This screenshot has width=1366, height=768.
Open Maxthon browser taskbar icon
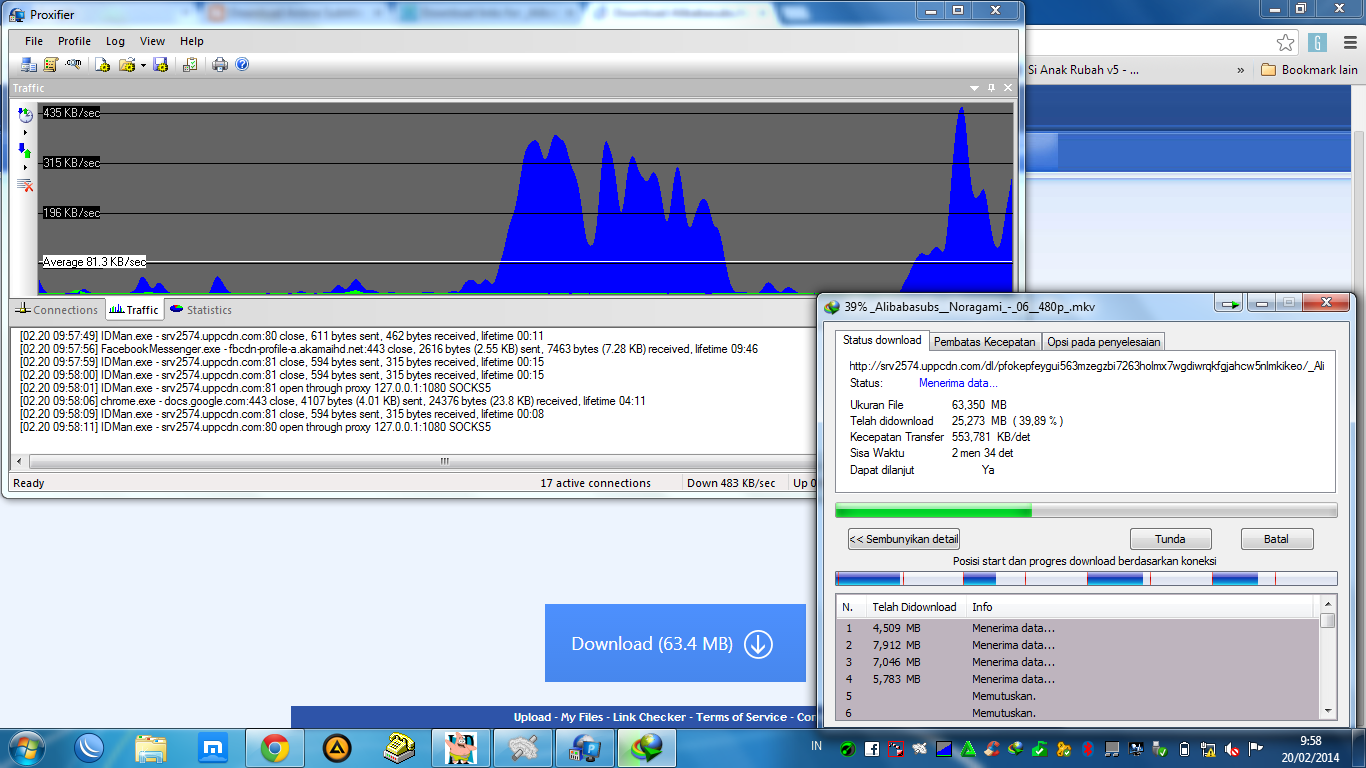213,747
